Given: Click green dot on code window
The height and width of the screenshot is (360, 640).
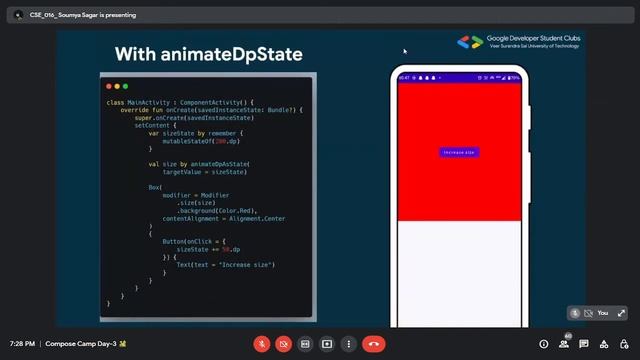Looking at the screenshot, I should pyautogui.click(x=126, y=86).
